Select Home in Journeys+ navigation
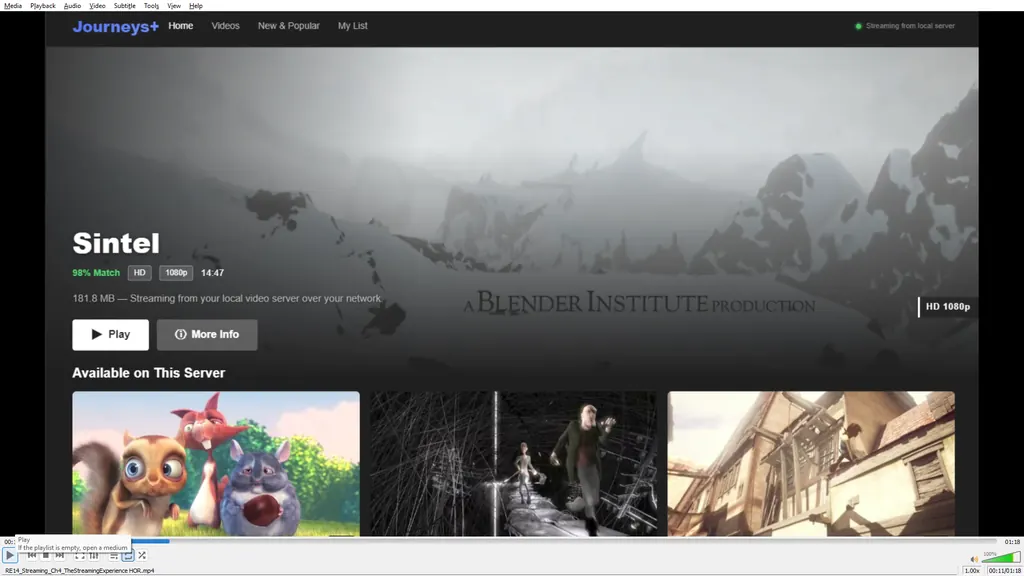The height and width of the screenshot is (576, 1024). pyautogui.click(x=181, y=26)
